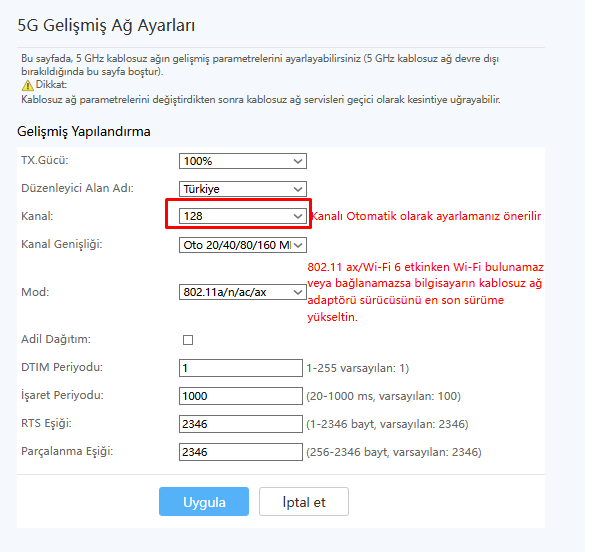Click the DTIM range hint 1-255 text
The height and width of the screenshot is (552, 594).
(358, 368)
